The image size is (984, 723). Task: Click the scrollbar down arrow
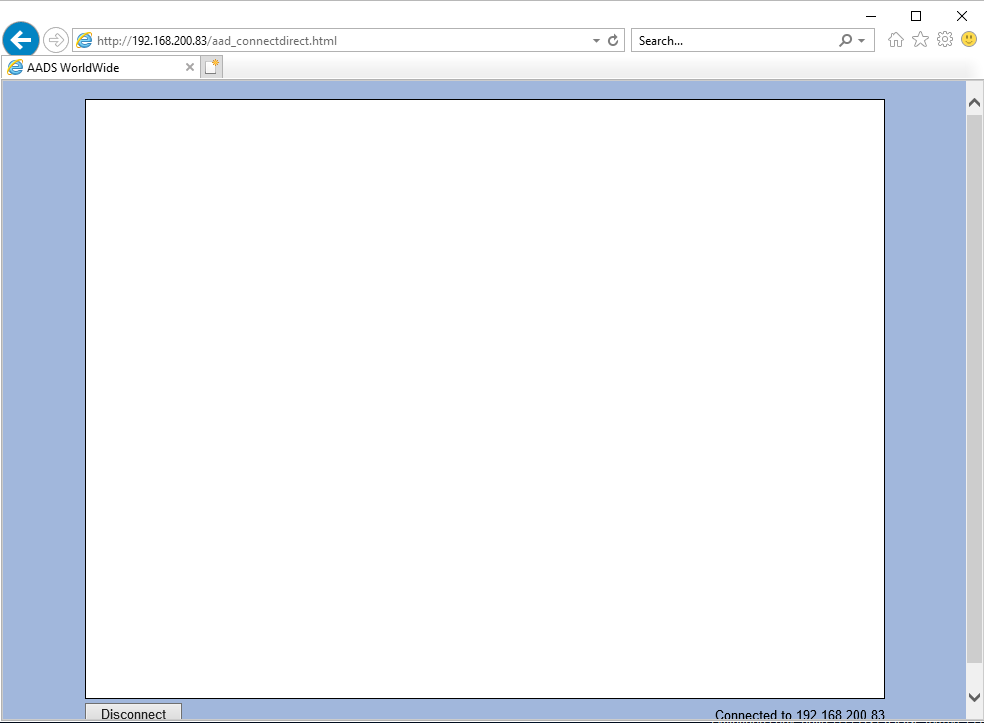click(x=974, y=697)
